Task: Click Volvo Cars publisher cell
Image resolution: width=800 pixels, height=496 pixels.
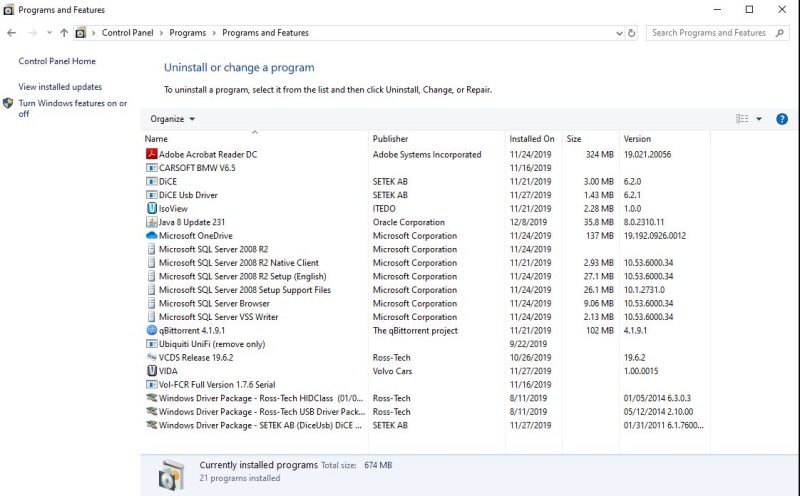Action: pos(392,371)
